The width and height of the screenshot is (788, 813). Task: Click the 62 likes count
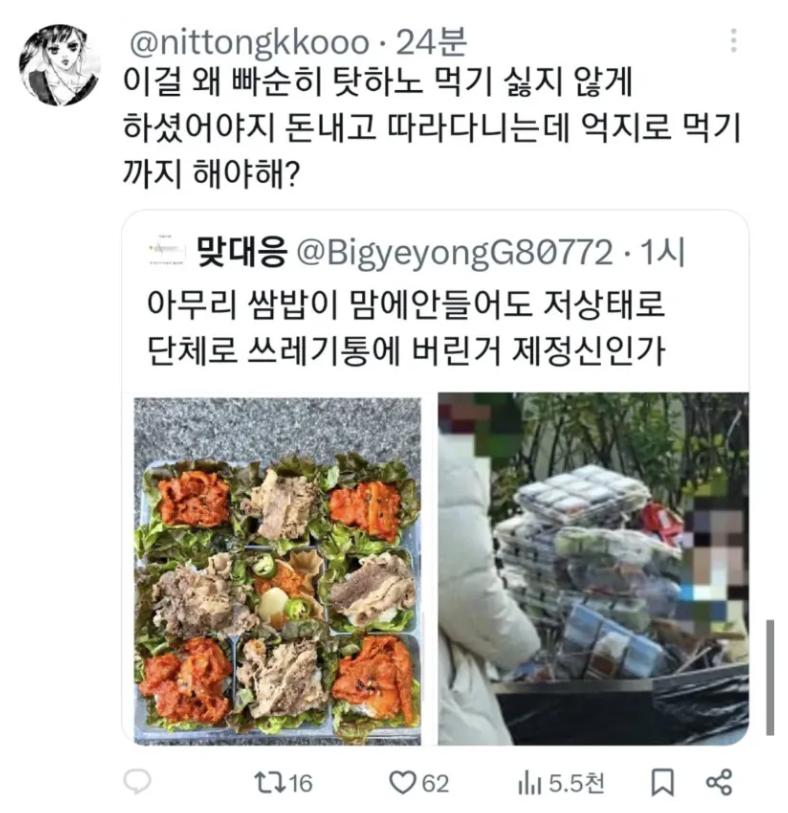[x=435, y=783]
